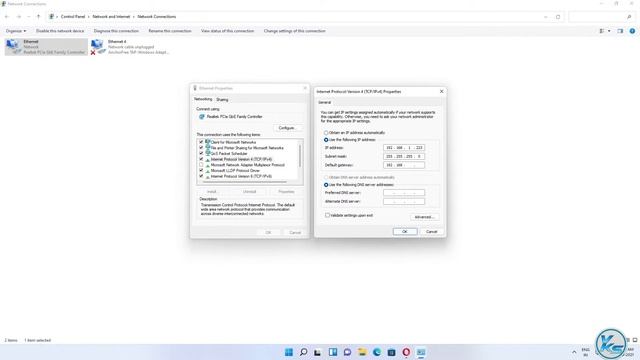Click Disable this network device

pos(60,31)
